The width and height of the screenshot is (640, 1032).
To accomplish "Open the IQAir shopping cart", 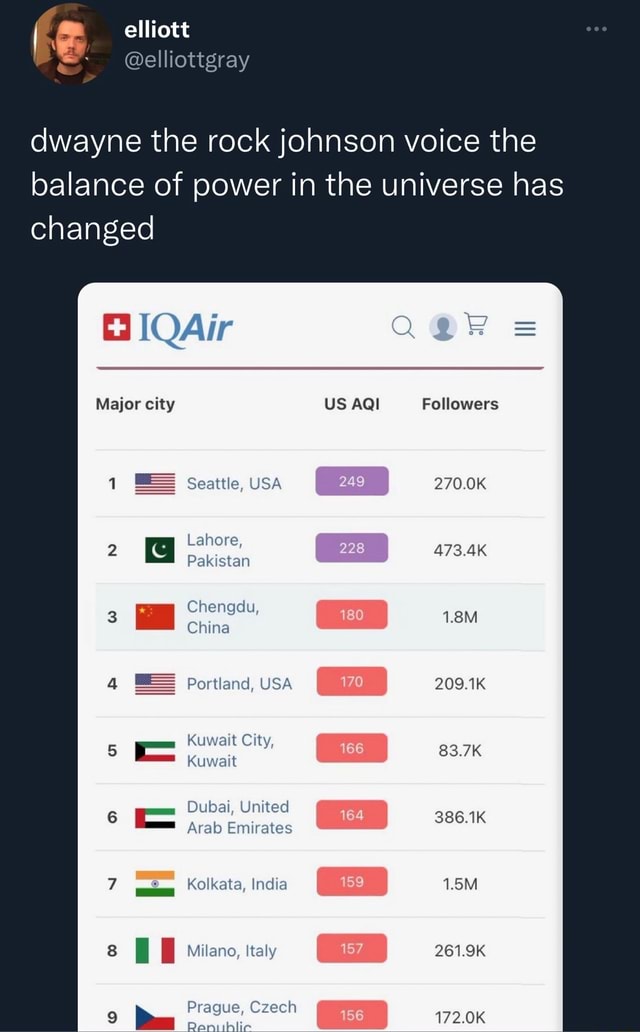I will pos(477,326).
